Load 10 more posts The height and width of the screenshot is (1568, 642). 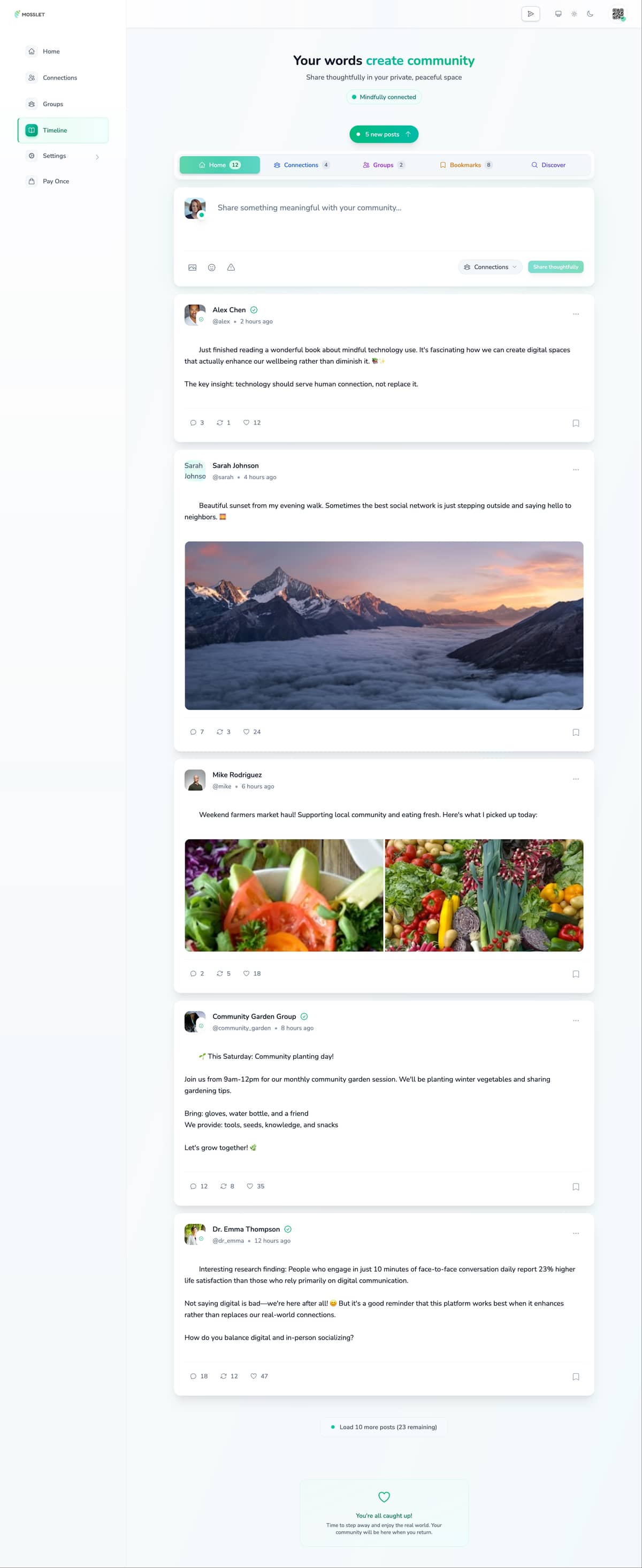pos(384,1427)
